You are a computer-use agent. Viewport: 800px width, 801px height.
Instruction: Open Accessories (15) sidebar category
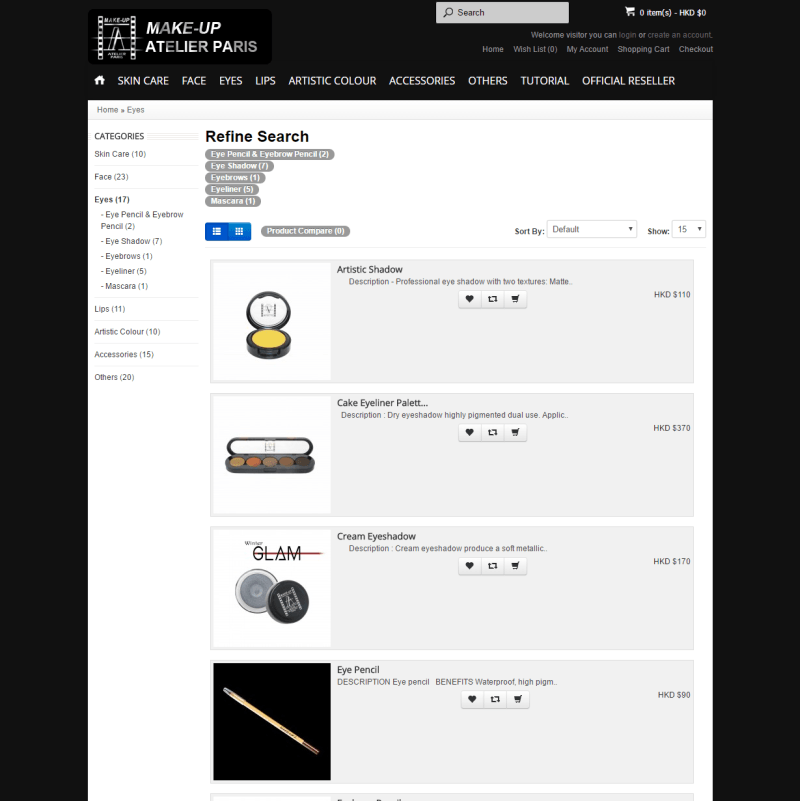point(124,354)
